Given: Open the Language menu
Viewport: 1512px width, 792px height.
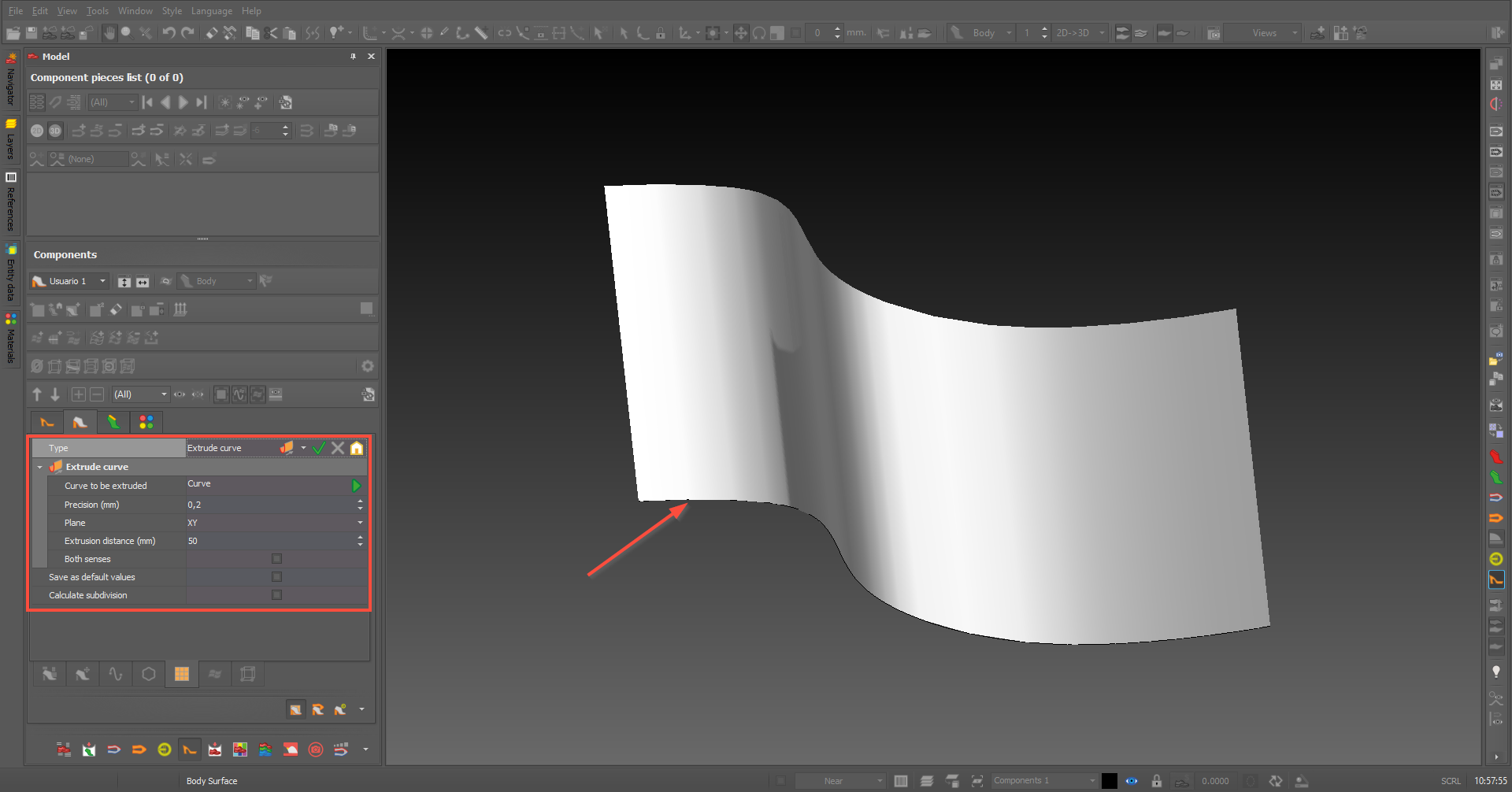Looking at the screenshot, I should pos(212,11).
